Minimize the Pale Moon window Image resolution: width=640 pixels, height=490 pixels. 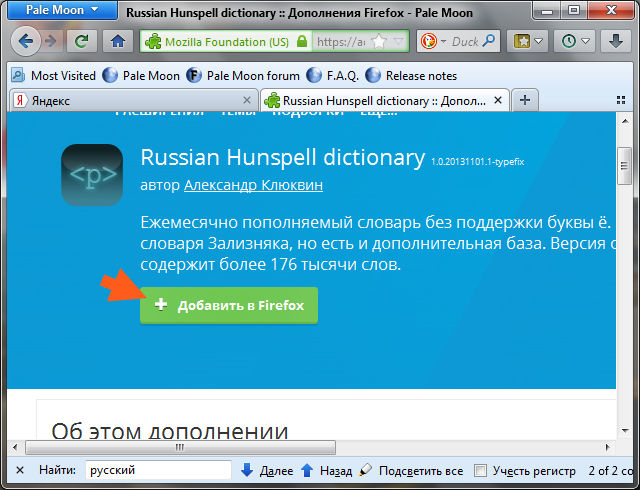tap(547, 10)
